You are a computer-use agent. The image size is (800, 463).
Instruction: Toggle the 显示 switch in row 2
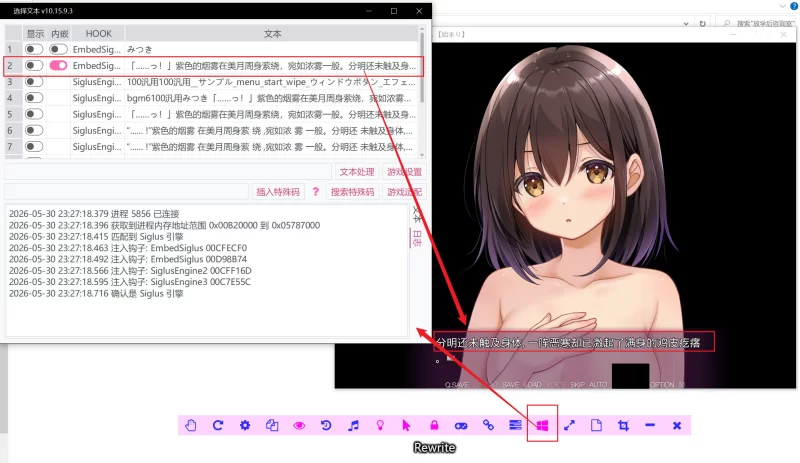[x=34, y=65]
